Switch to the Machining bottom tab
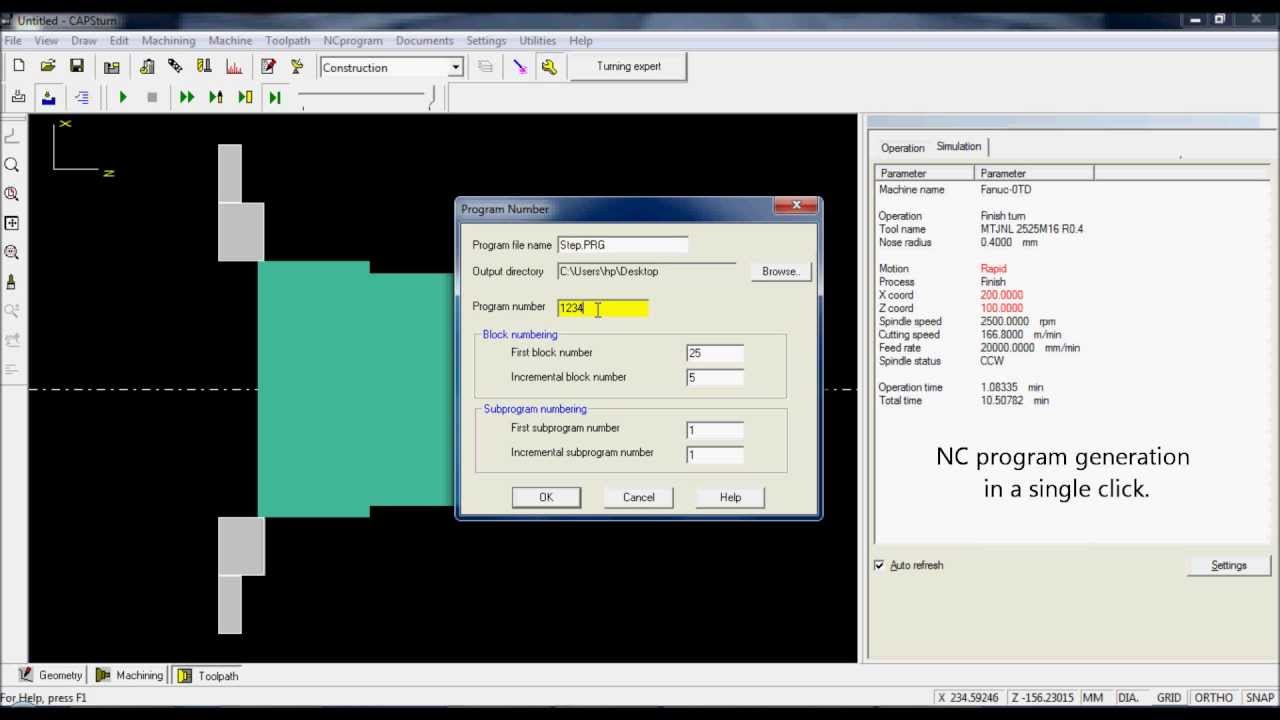 (x=129, y=675)
